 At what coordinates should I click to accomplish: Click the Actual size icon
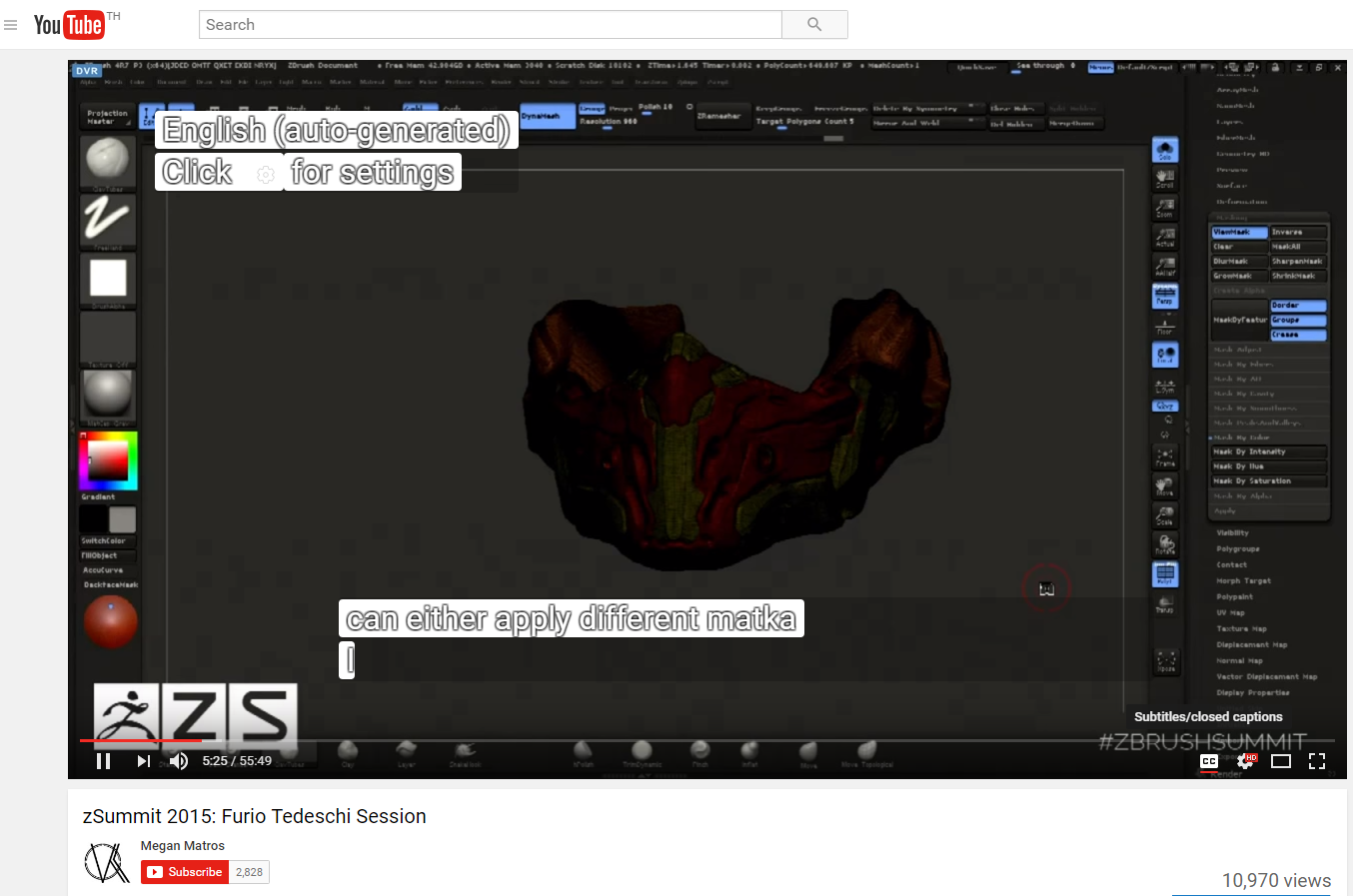coord(1165,237)
